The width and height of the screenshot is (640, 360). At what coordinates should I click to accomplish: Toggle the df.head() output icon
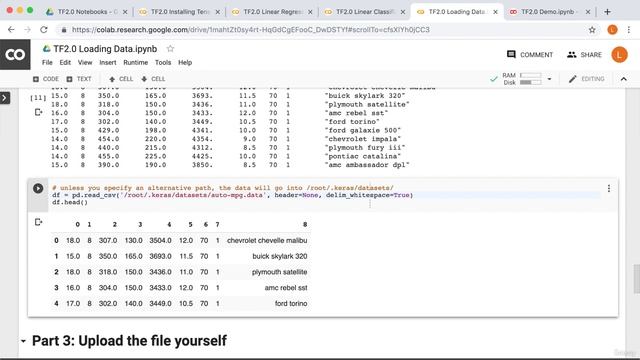[38, 222]
